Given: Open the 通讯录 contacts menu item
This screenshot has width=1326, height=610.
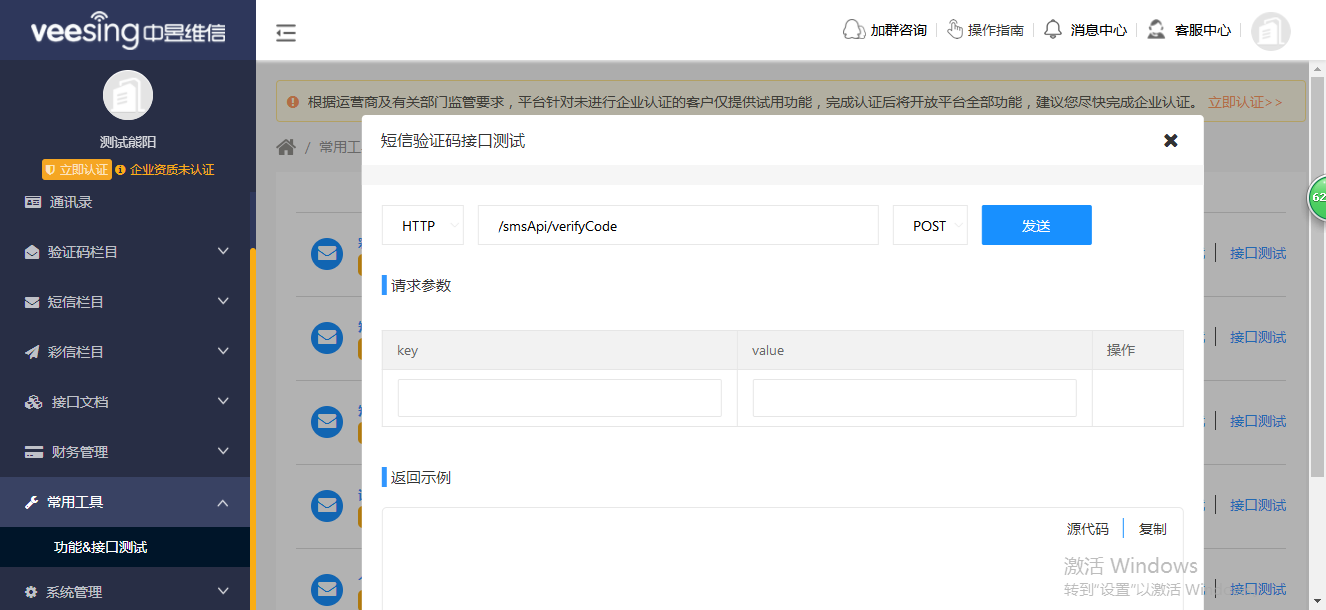Looking at the screenshot, I should click(x=125, y=202).
